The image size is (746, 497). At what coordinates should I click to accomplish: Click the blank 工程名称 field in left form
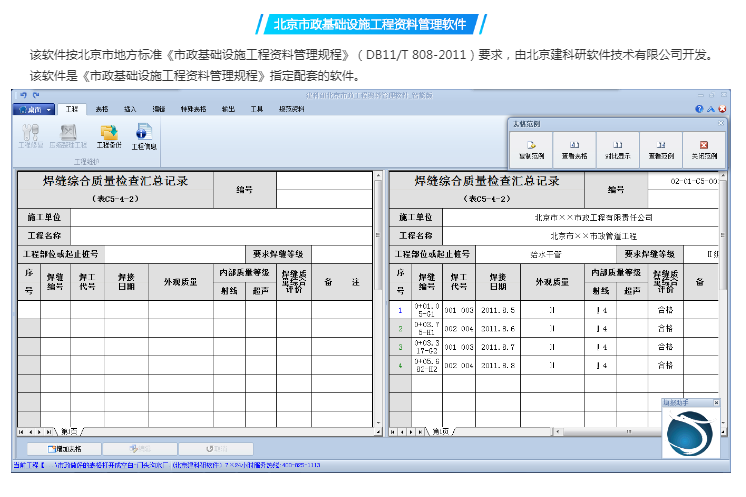pos(221,236)
